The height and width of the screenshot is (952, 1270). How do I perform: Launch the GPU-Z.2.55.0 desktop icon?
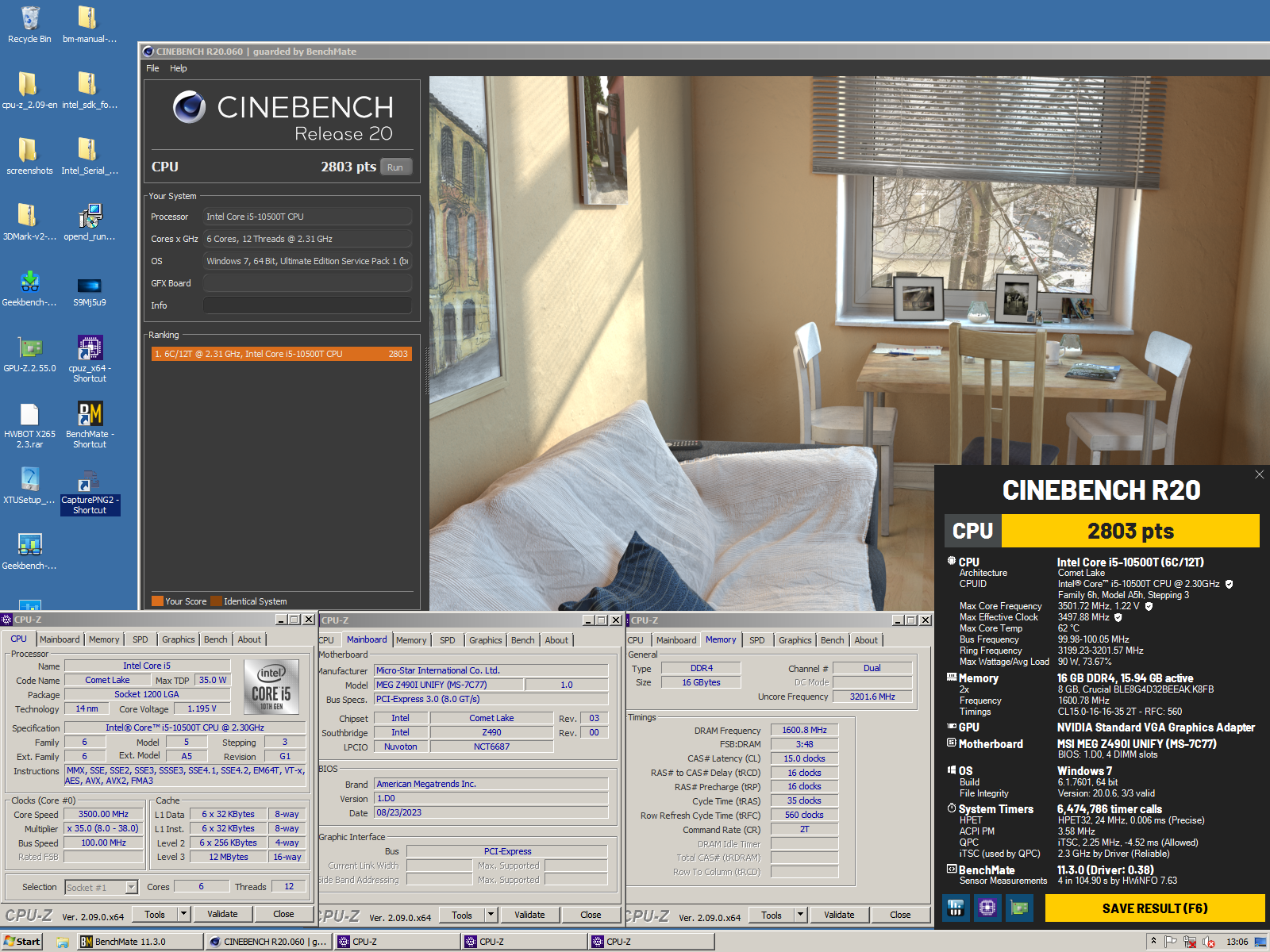(x=29, y=353)
